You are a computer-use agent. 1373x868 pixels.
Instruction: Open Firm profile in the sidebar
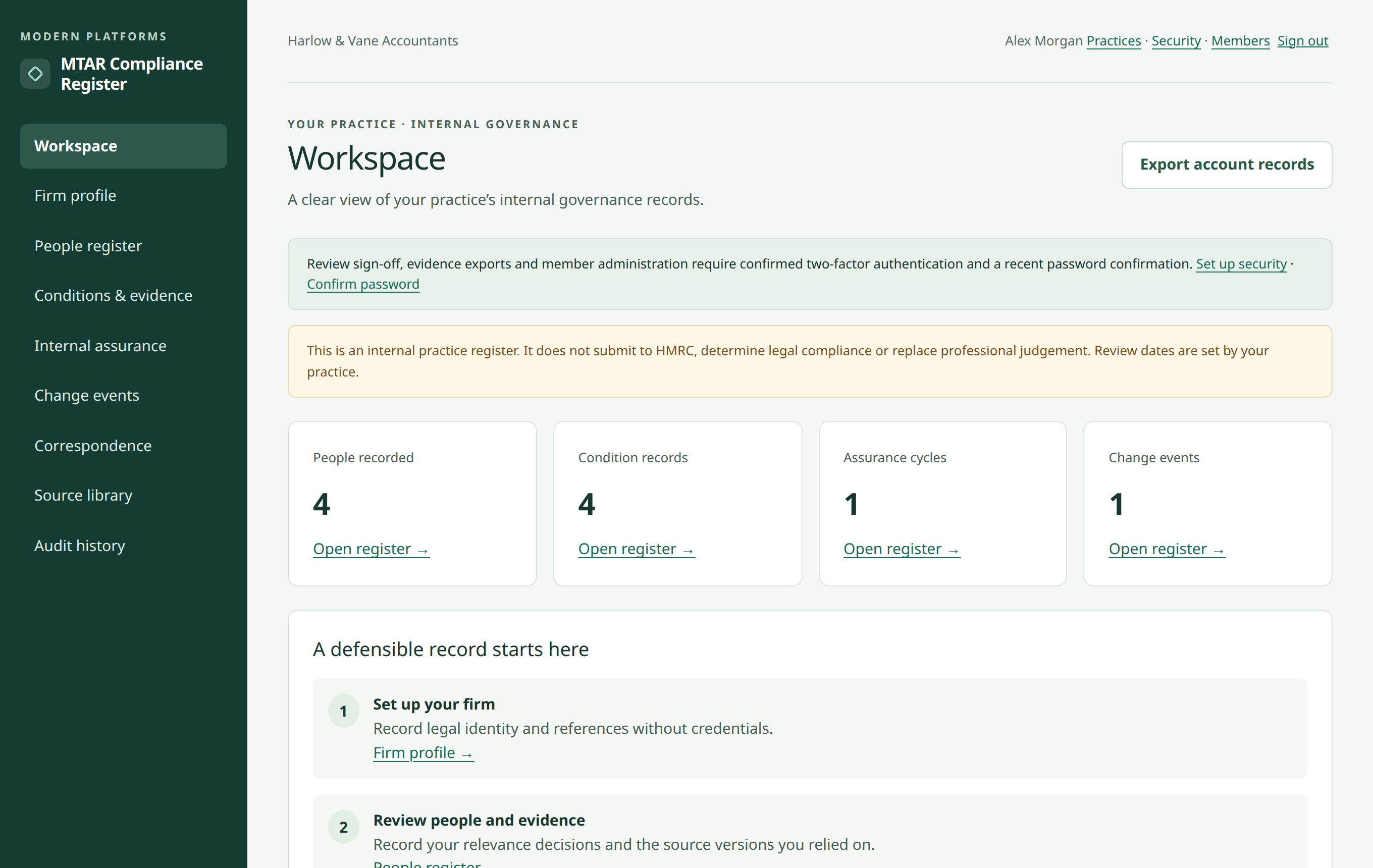(124, 195)
